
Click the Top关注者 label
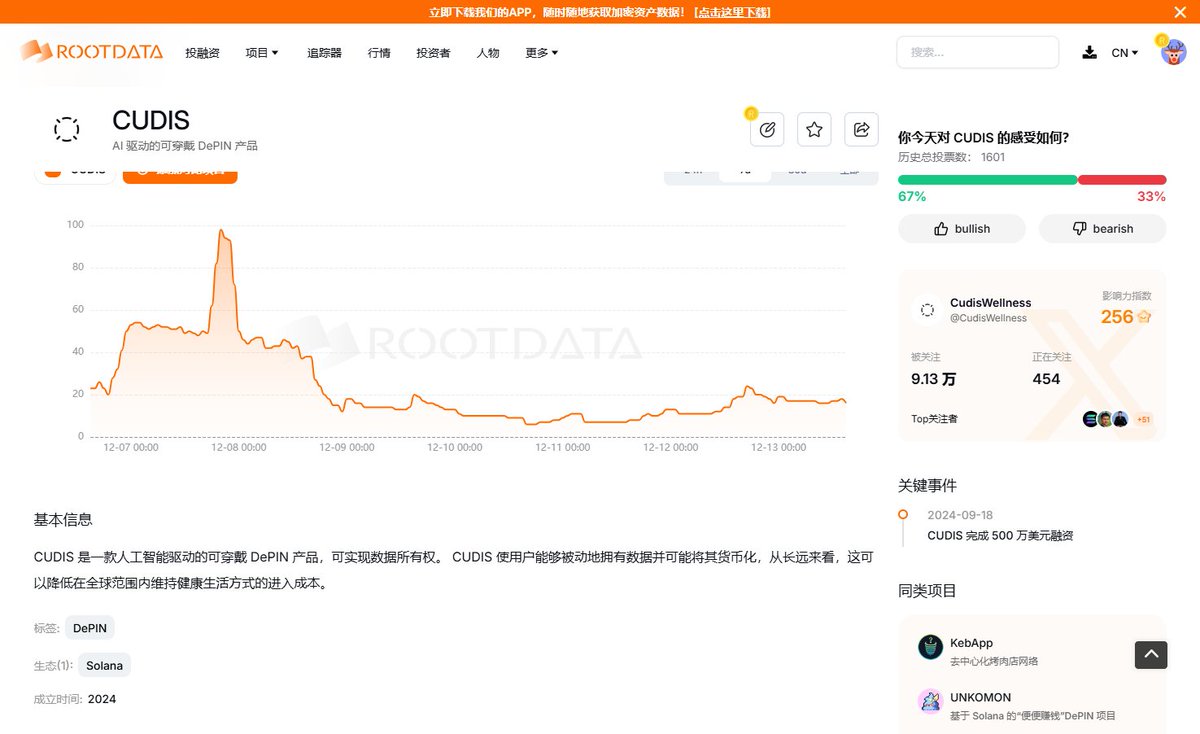934,419
